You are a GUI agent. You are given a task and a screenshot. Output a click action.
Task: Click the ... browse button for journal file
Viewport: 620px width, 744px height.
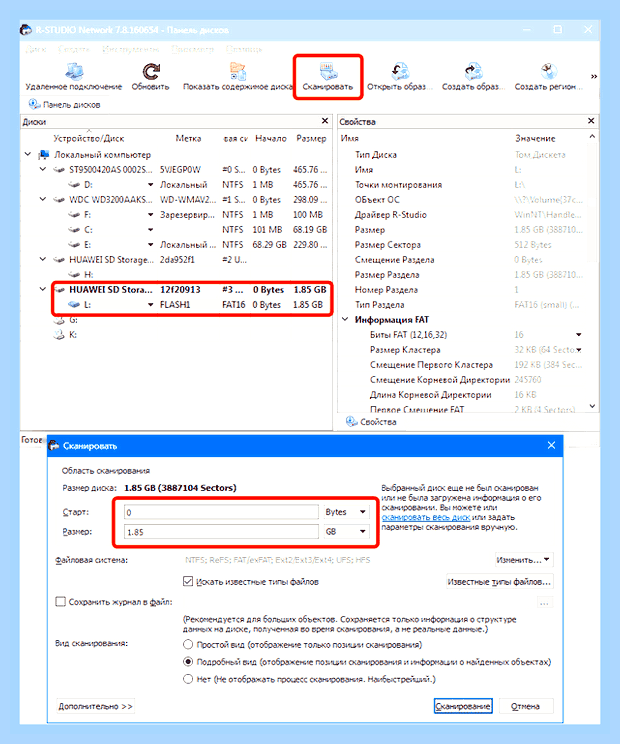[544, 603]
